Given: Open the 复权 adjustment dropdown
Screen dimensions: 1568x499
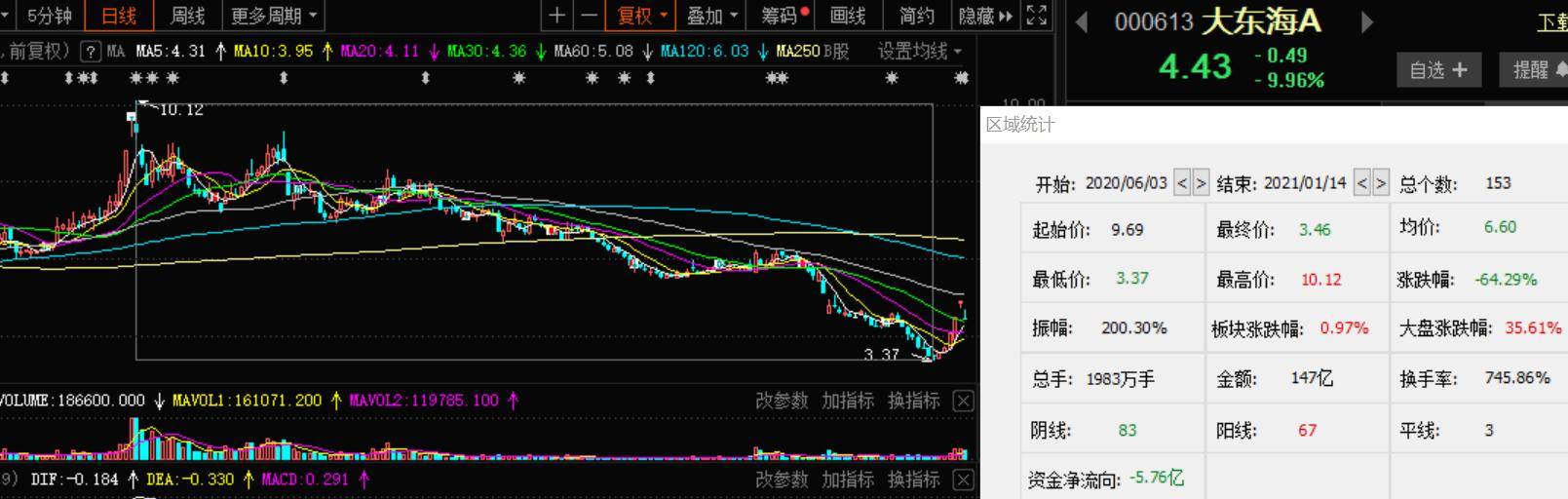Looking at the screenshot, I should pos(642,16).
